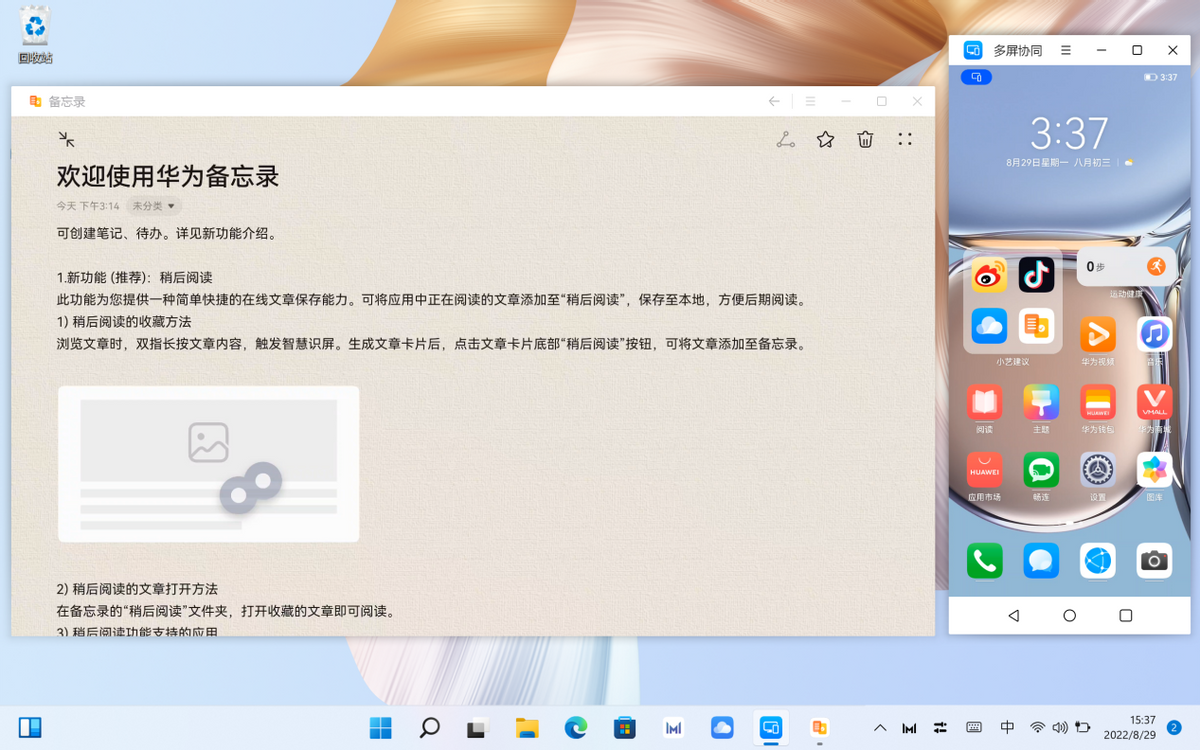Screen dimensions: 1200x750
Task: Tap the phone's home navigation circle
Action: pyautogui.click(x=1069, y=616)
